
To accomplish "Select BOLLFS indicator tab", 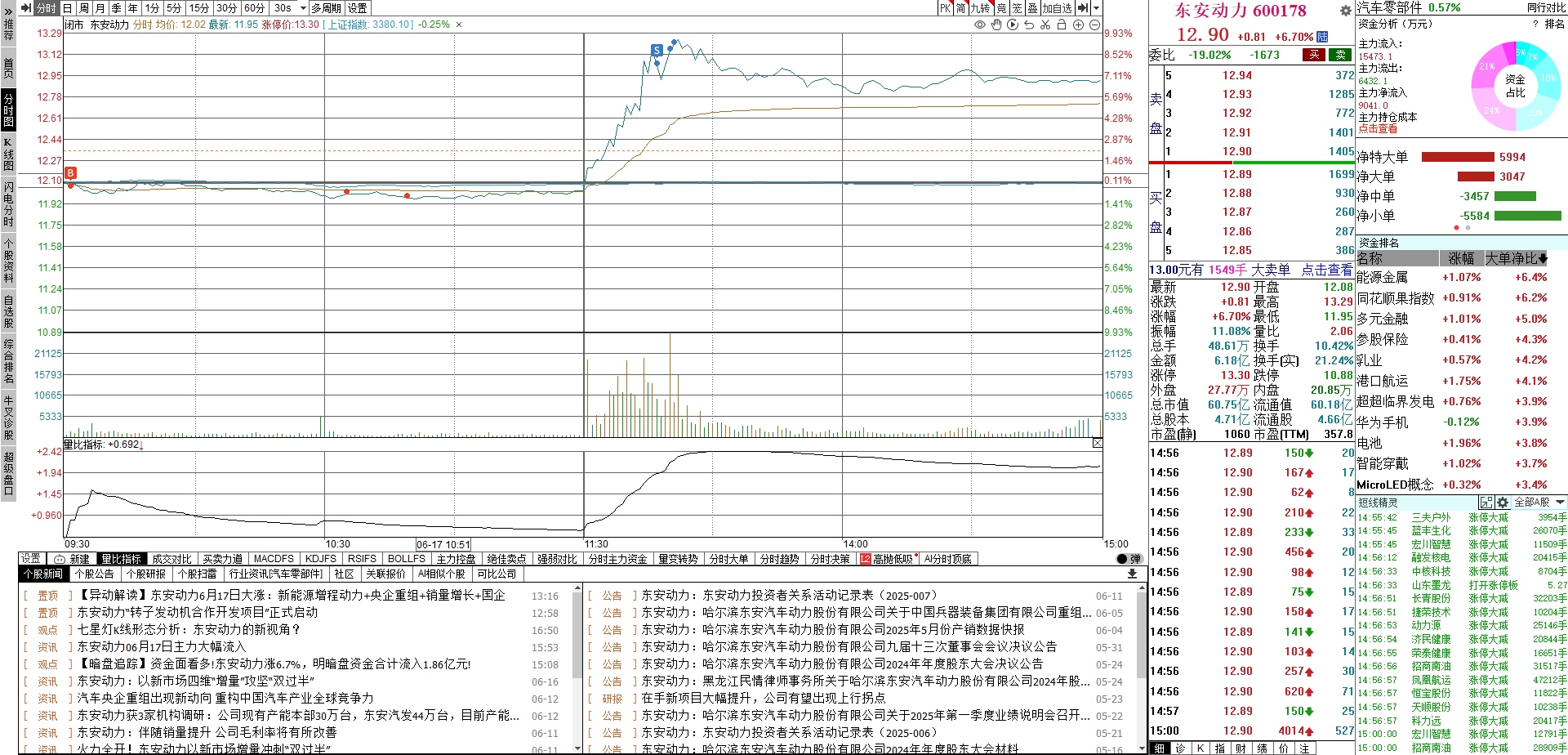I will click(x=407, y=559).
